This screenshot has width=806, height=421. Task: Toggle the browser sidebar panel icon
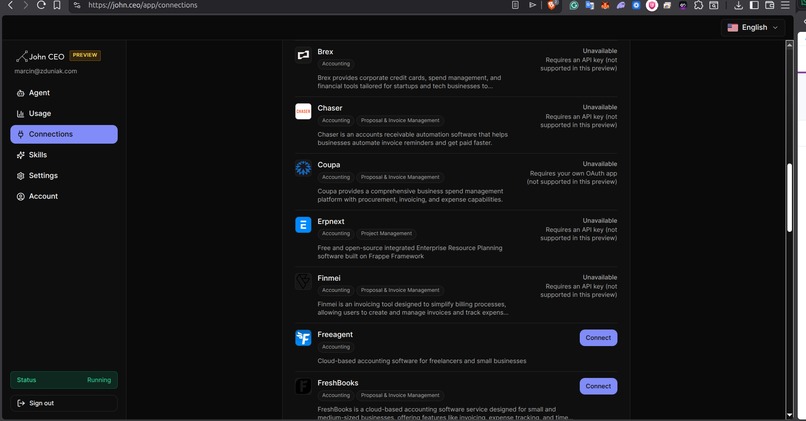pos(754,5)
